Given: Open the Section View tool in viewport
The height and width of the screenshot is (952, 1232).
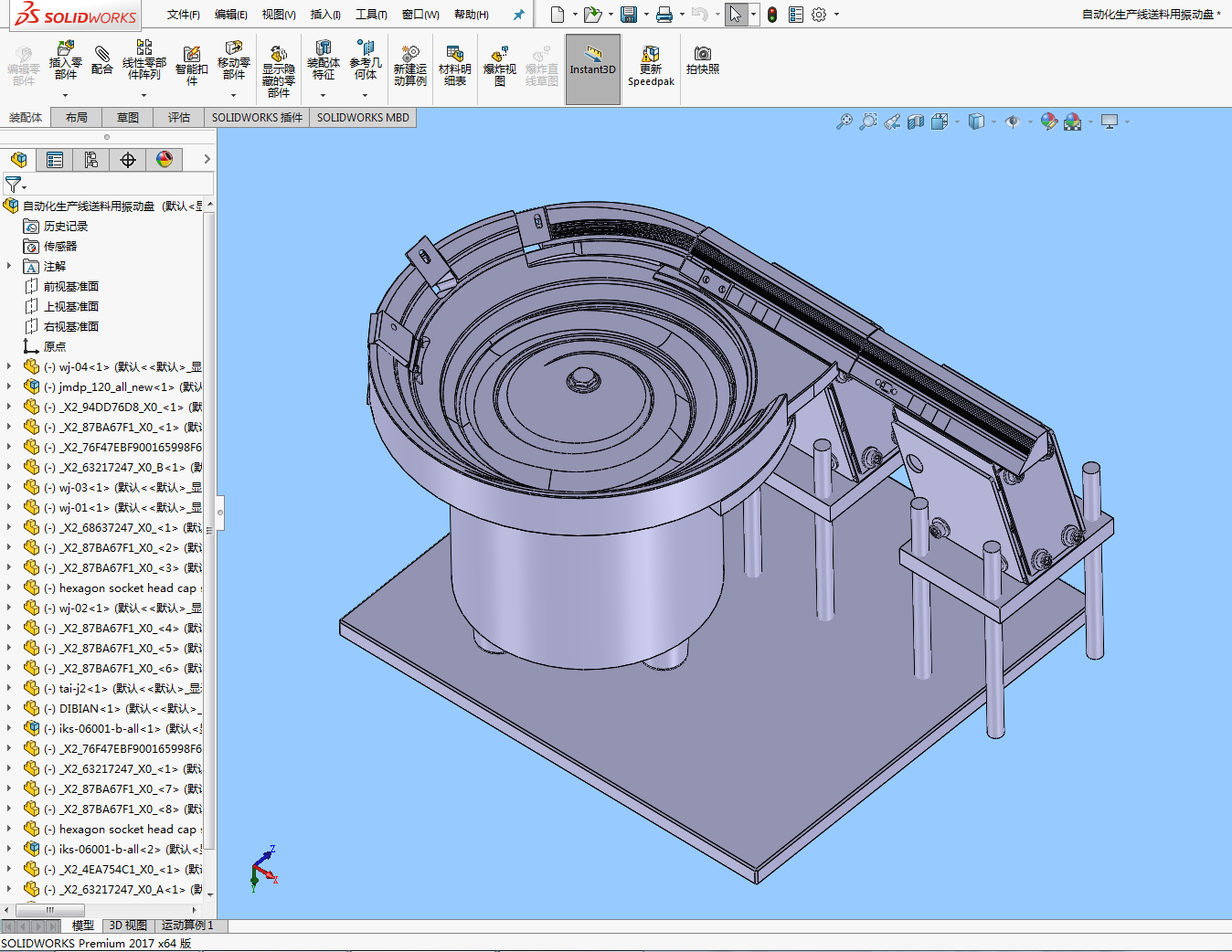Looking at the screenshot, I should pos(916,122).
